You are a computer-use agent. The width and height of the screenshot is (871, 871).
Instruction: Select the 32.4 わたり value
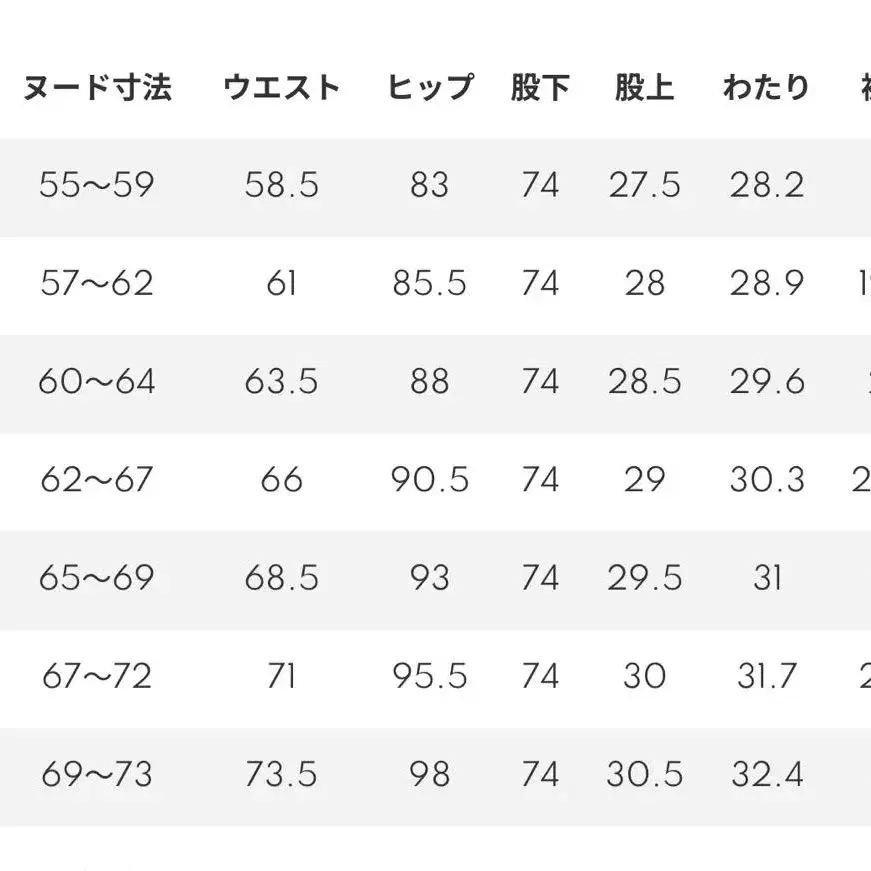pos(766,775)
